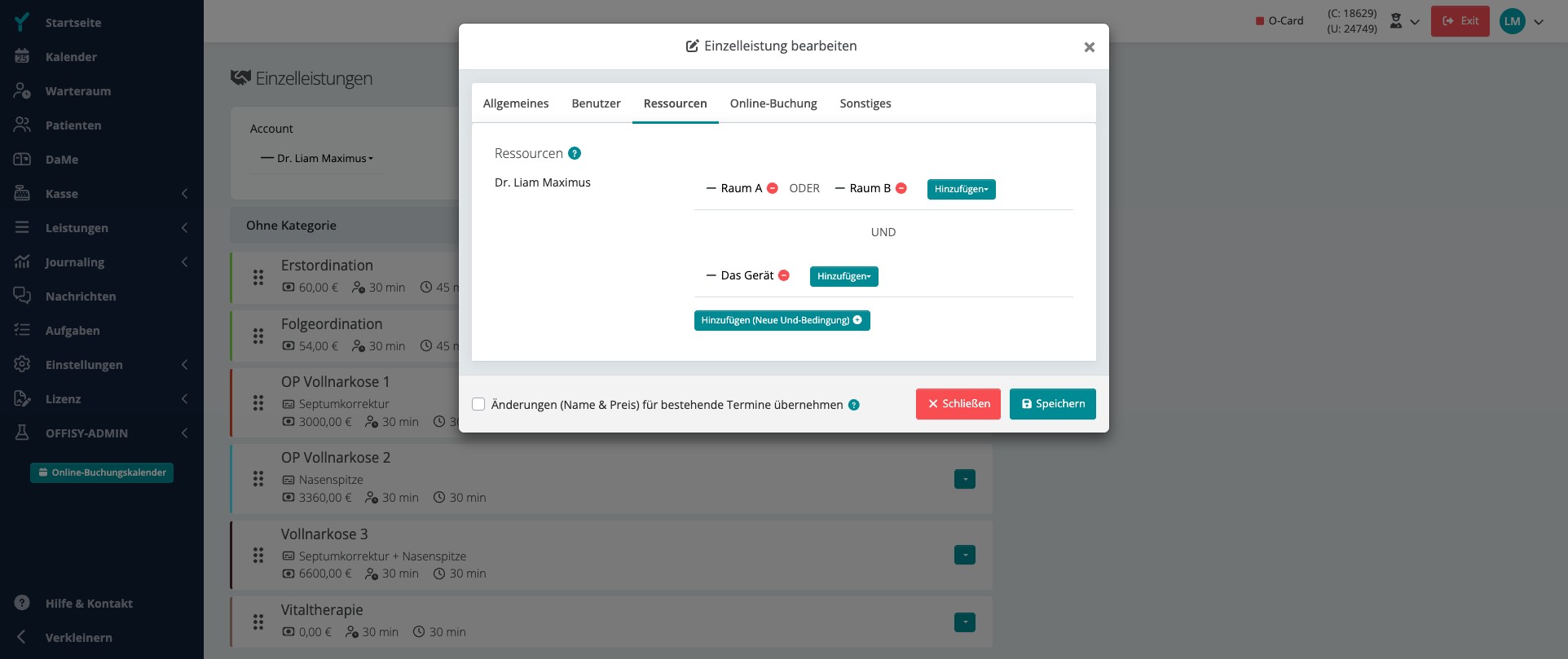Open Hinzufügen dropdown beside Raum B
This screenshot has width=1568, height=659.
tap(961, 189)
